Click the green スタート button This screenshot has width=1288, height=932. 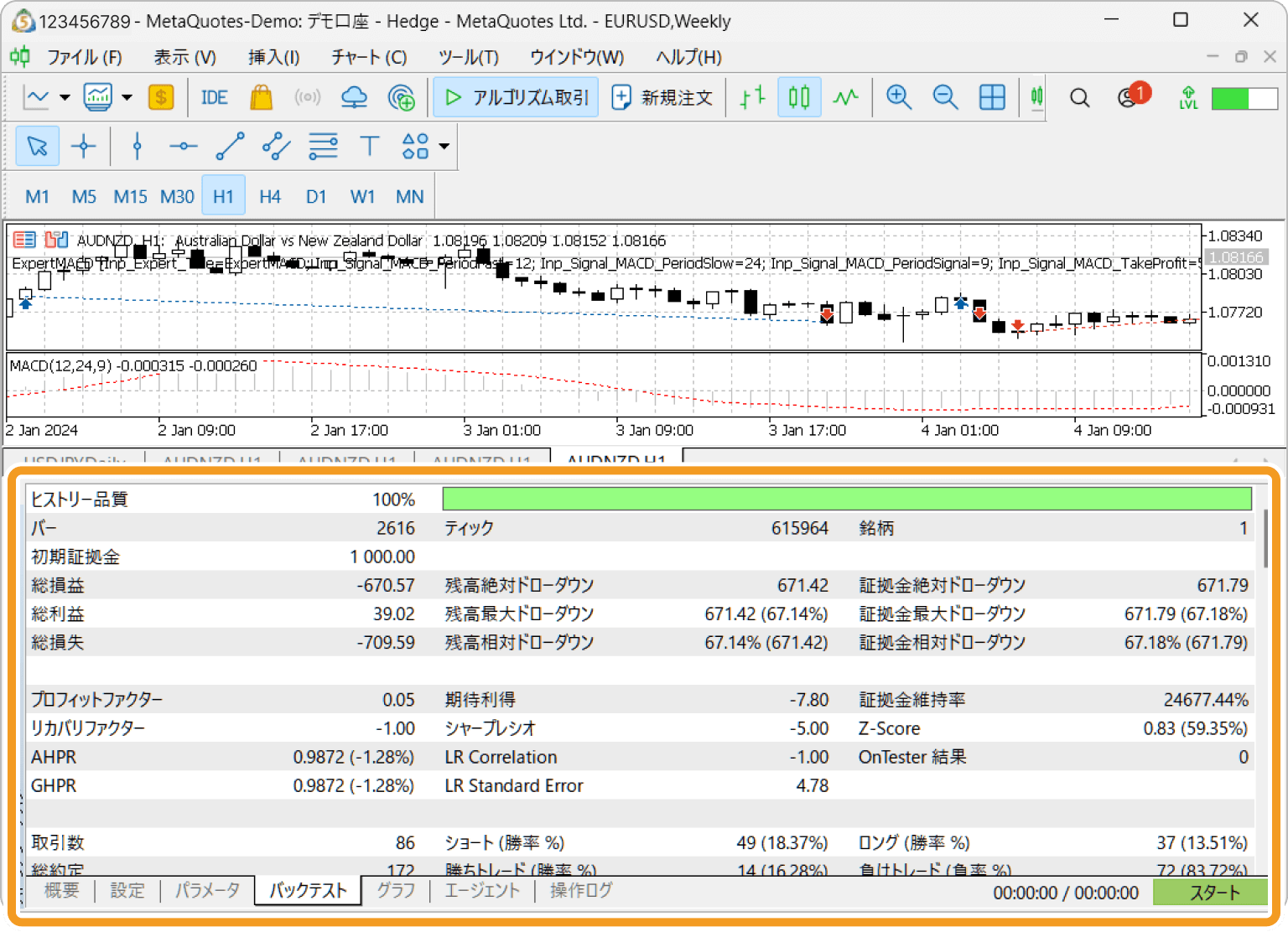pos(1210,893)
